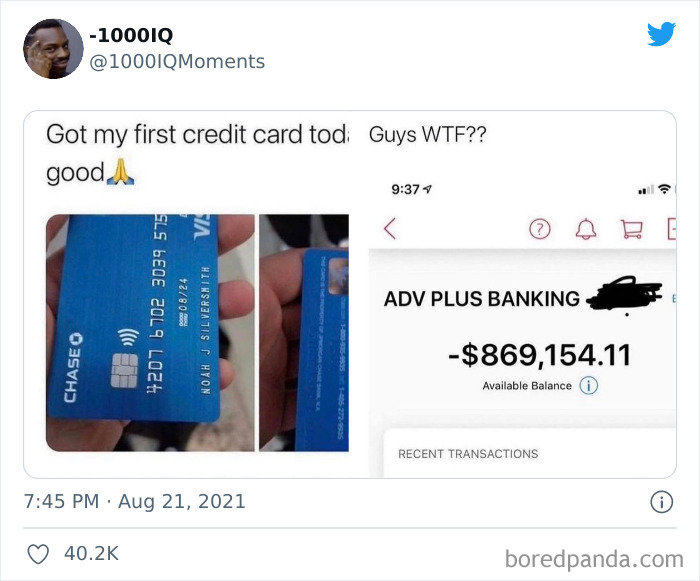The width and height of the screenshot is (700, 581).
Task: View the 40.2K likes count
Action: pos(92,554)
